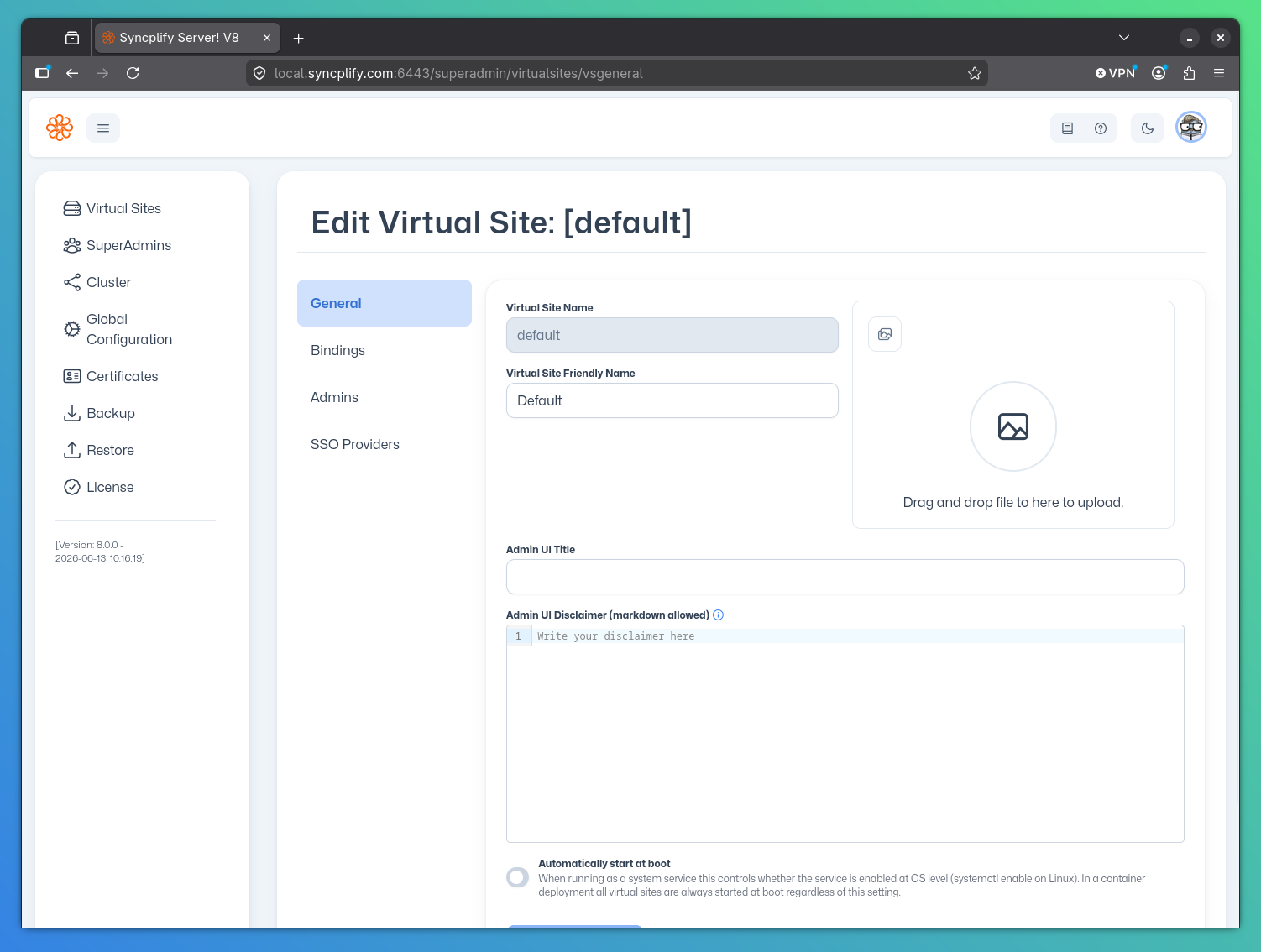
Task: Click the Virtual Site Friendly Name field
Action: click(672, 400)
